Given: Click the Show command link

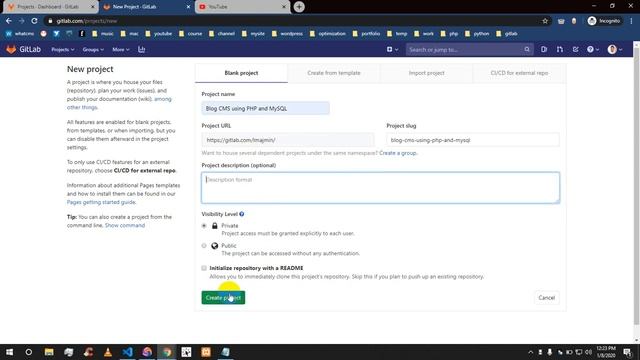Looking at the screenshot, I should point(125,225).
